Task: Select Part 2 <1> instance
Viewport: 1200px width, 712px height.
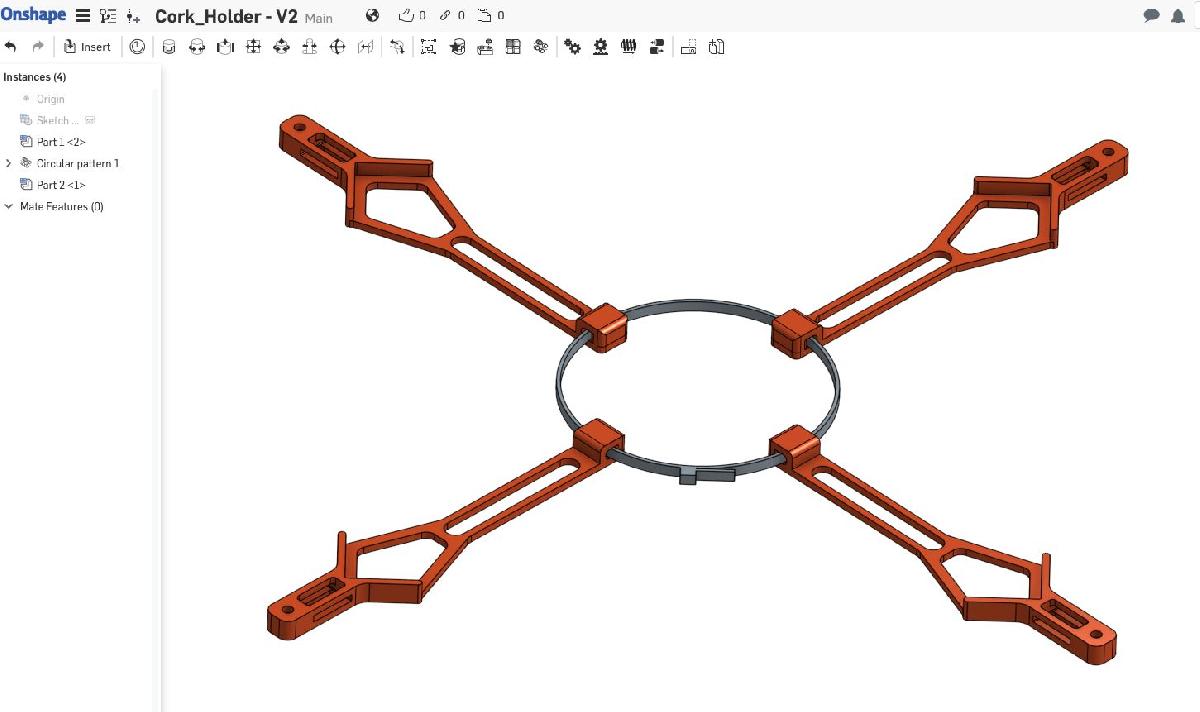Action: (61, 185)
